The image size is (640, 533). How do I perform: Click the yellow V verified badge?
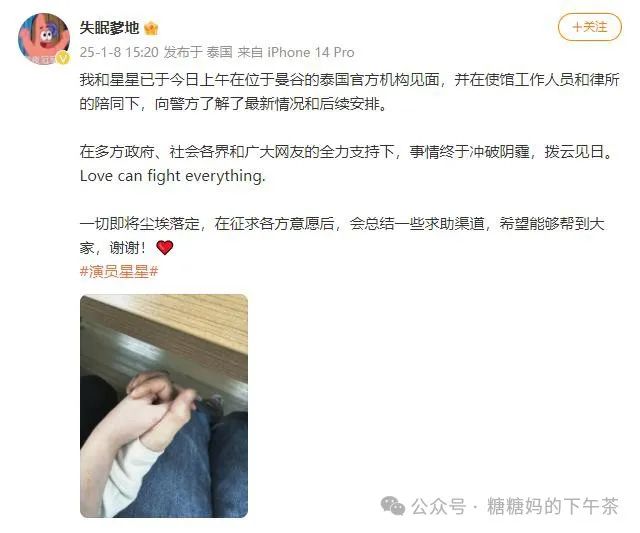[x=62, y=58]
